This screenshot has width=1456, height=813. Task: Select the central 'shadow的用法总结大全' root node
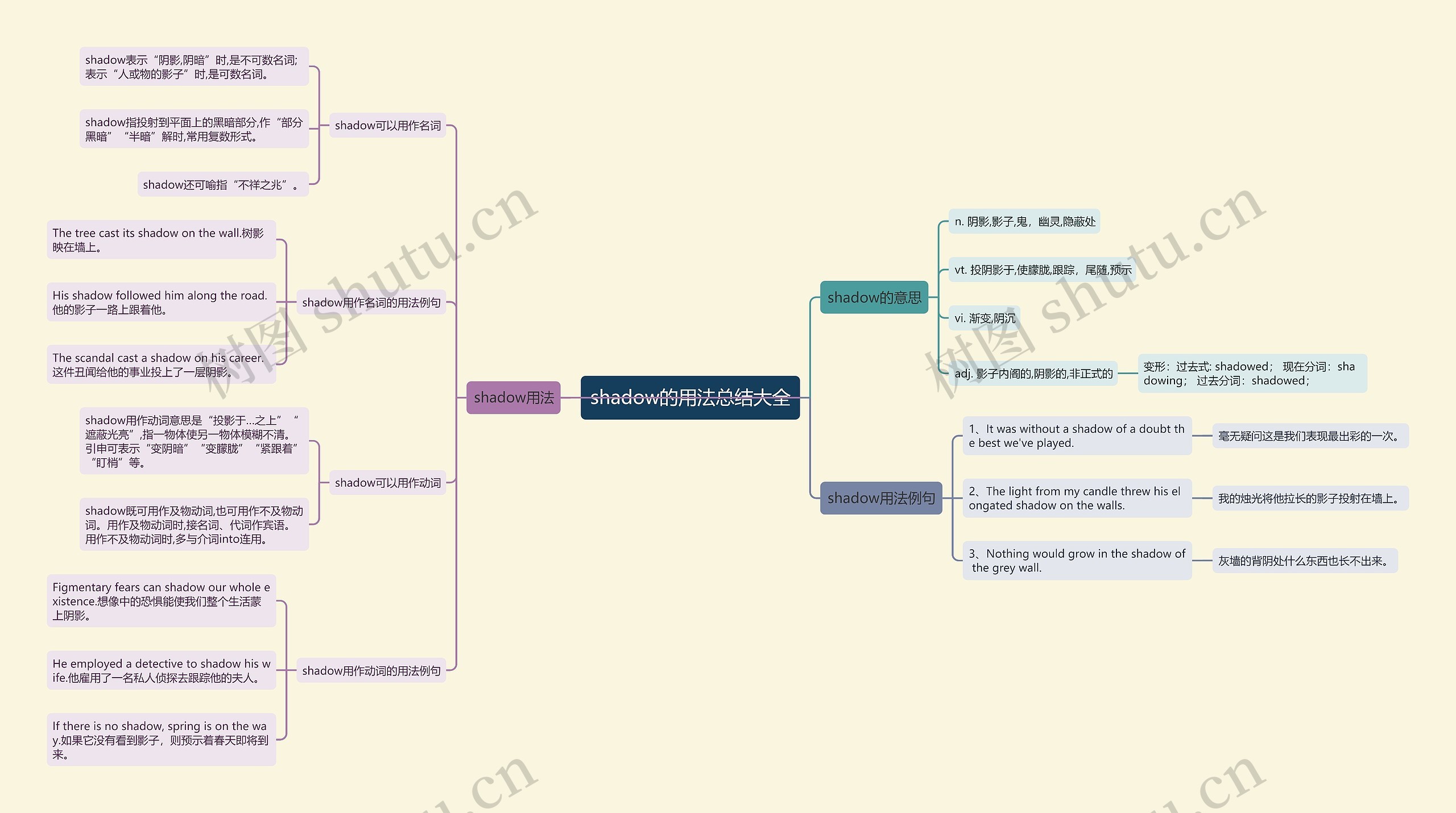(694, 405)
